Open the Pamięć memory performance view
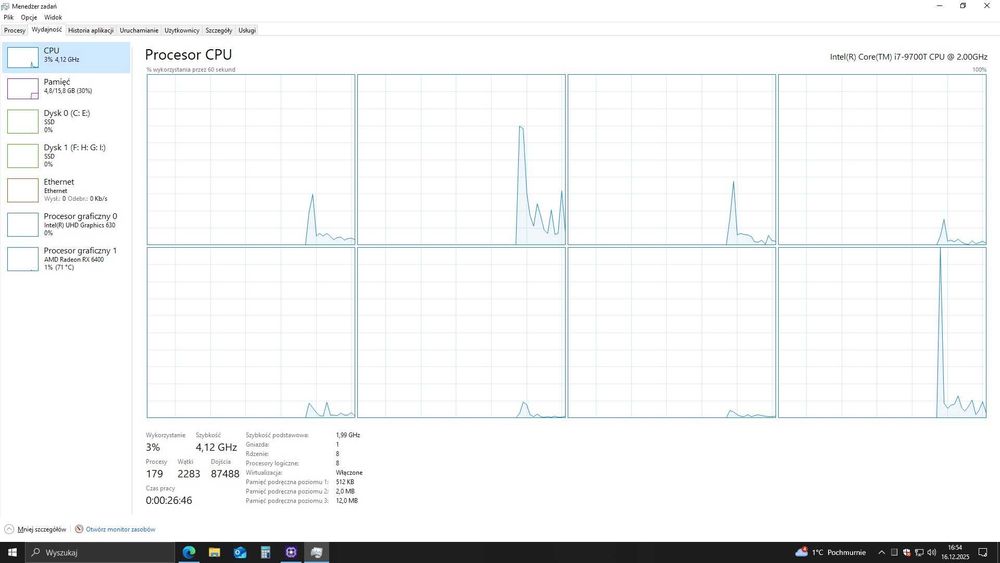The image size is (1000, 563). click(x=66, y=88)
